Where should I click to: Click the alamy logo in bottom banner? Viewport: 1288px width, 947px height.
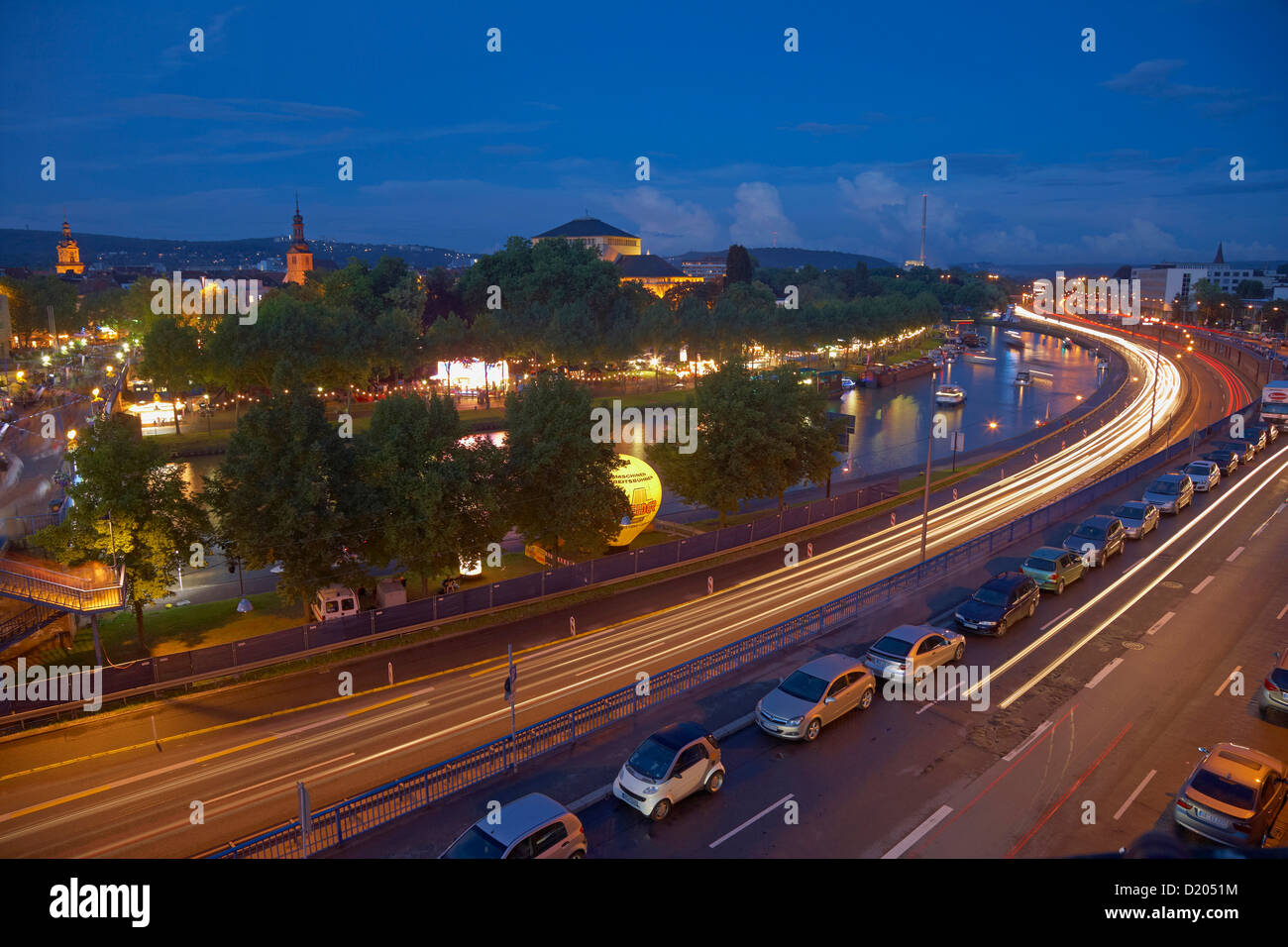(100, 902)
